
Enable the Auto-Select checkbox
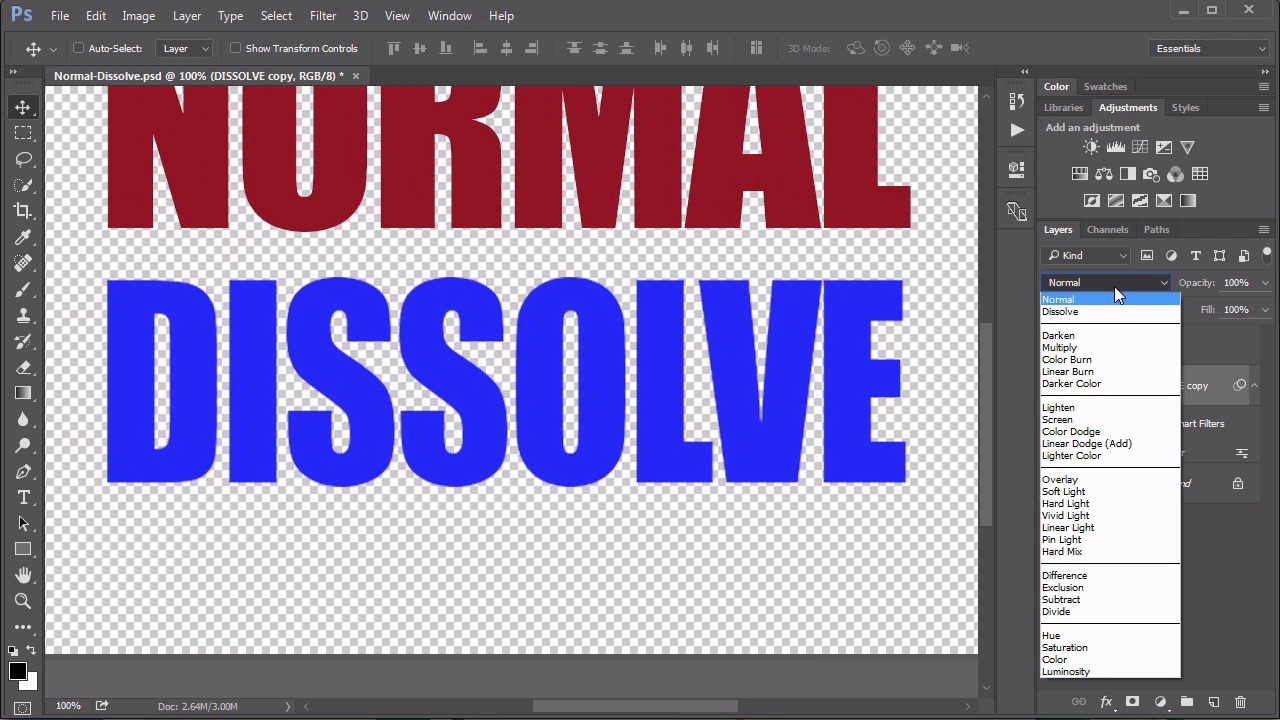(x=79, y=48)
